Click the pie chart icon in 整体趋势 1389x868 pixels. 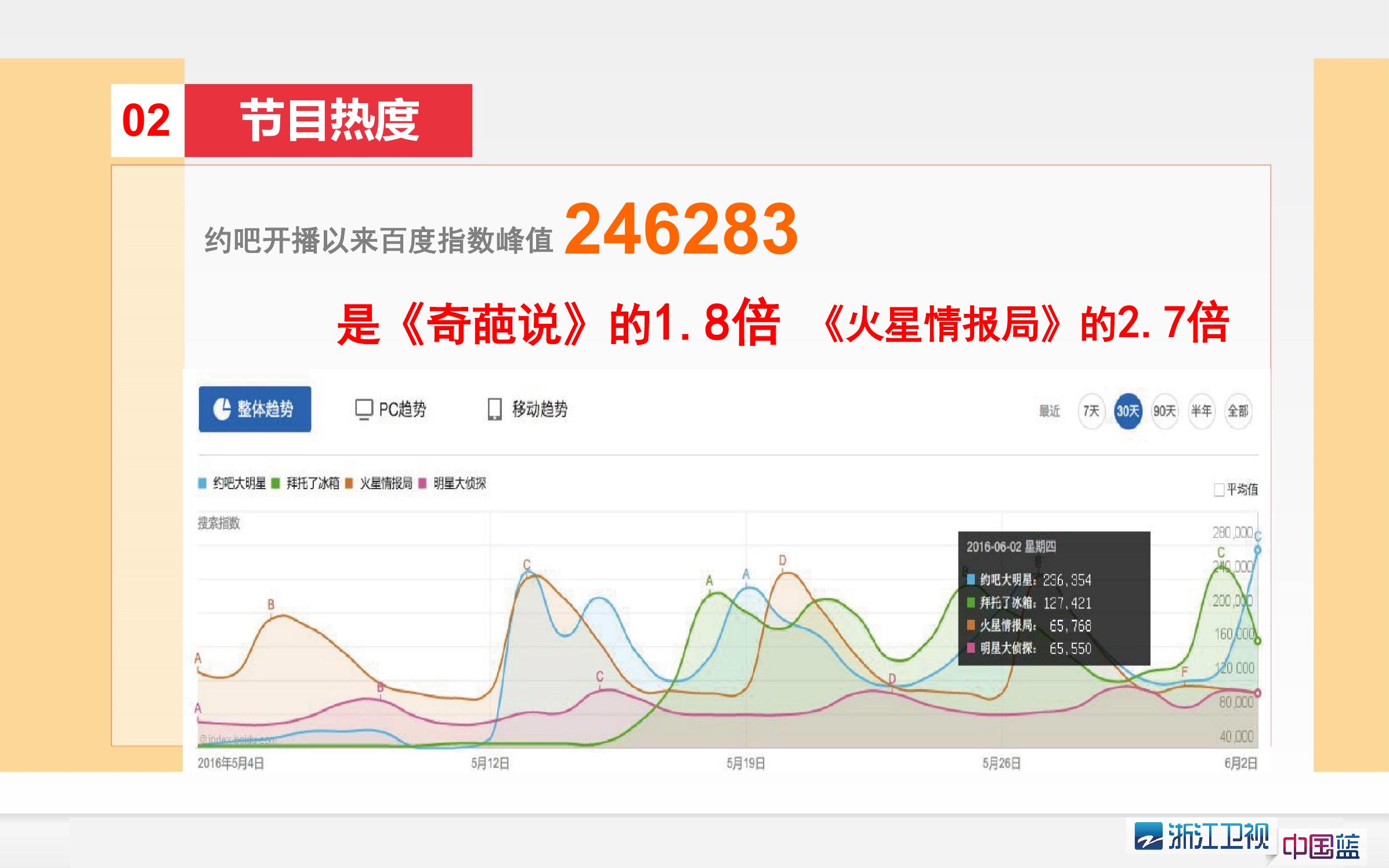222,409
